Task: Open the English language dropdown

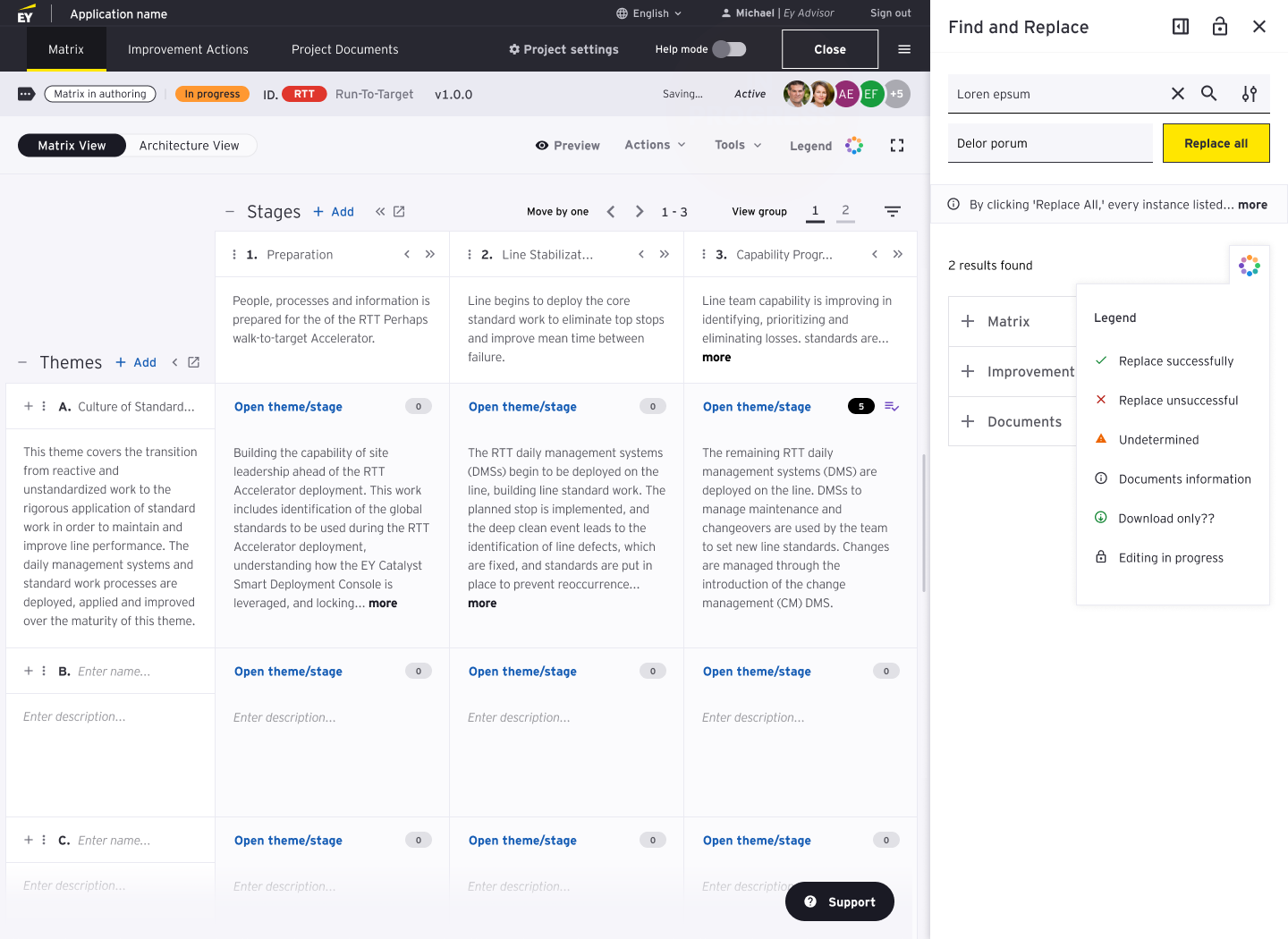Action: 649,13
